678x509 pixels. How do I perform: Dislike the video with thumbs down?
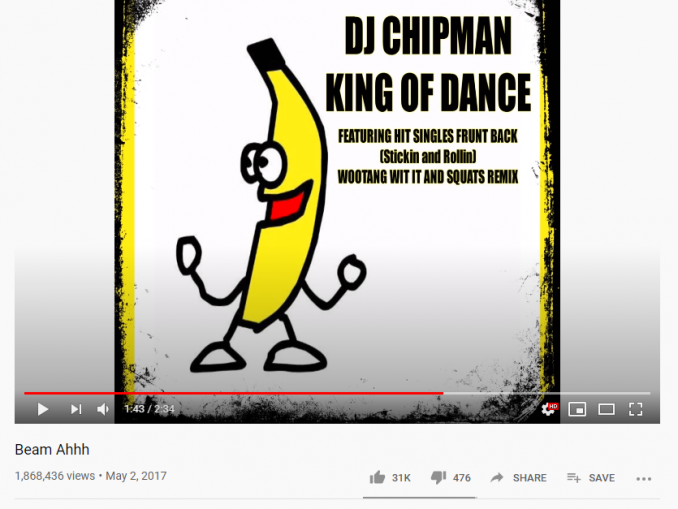tap(438, 478)
